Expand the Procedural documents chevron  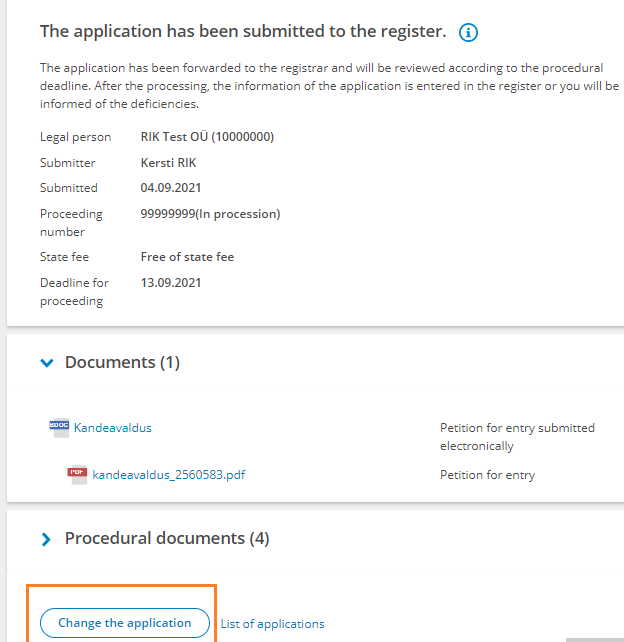pos(46,539)
